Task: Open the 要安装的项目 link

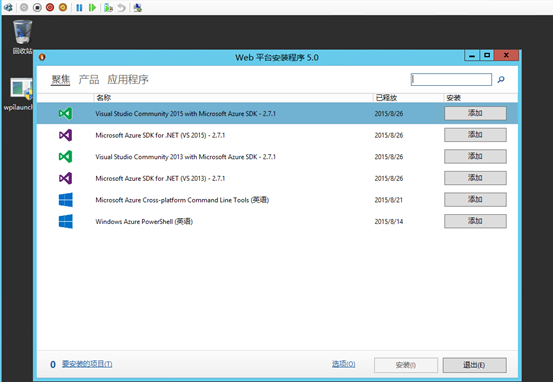Action: [87, 364]
